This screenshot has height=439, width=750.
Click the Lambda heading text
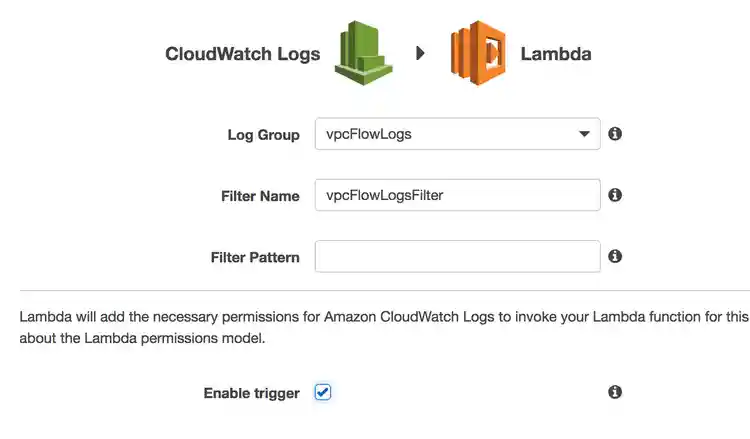[556, 54]
